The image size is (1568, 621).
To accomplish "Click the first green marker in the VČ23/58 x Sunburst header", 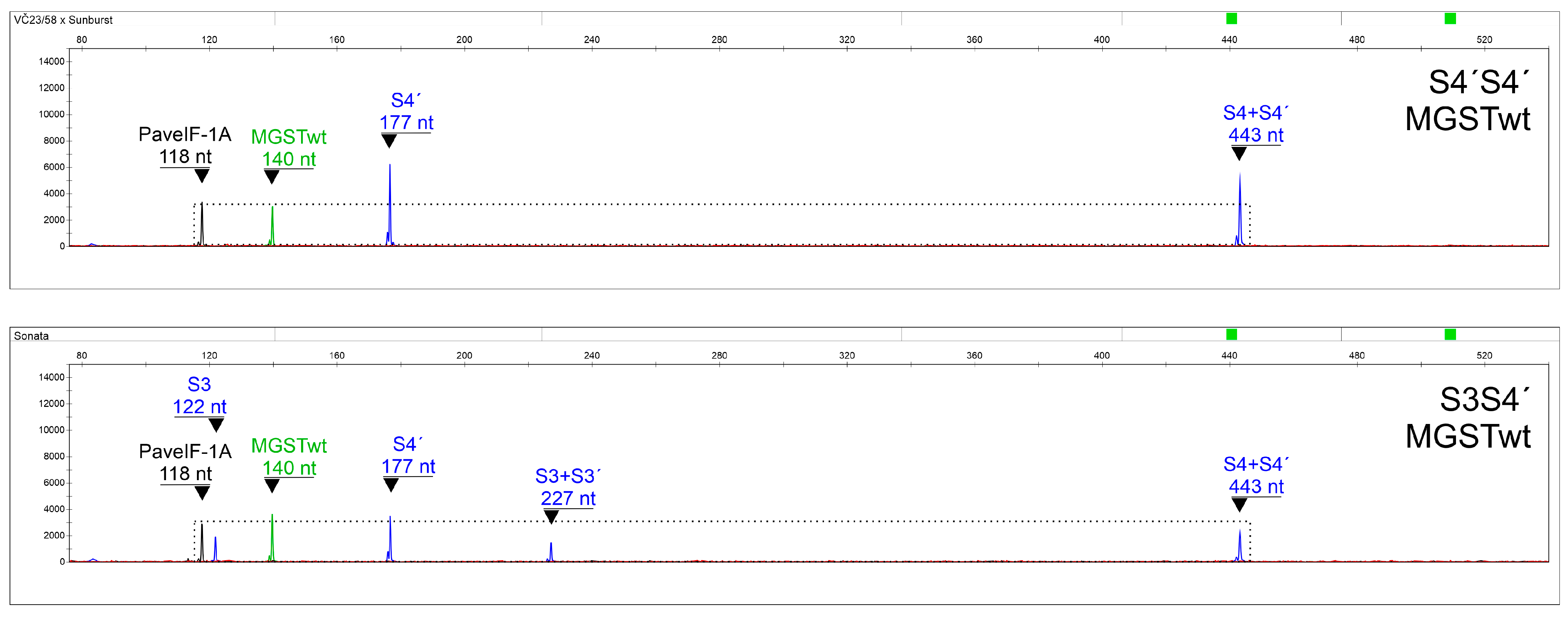I will coord(1231,19).
